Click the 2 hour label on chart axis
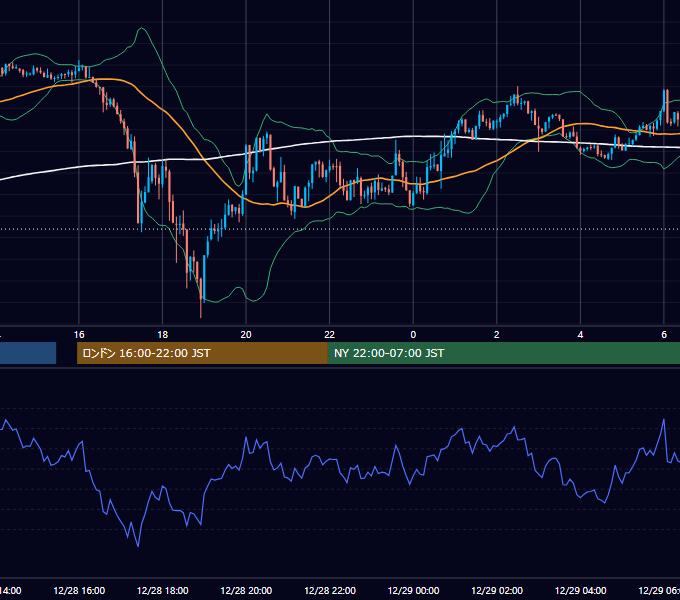 click(497, 335)
